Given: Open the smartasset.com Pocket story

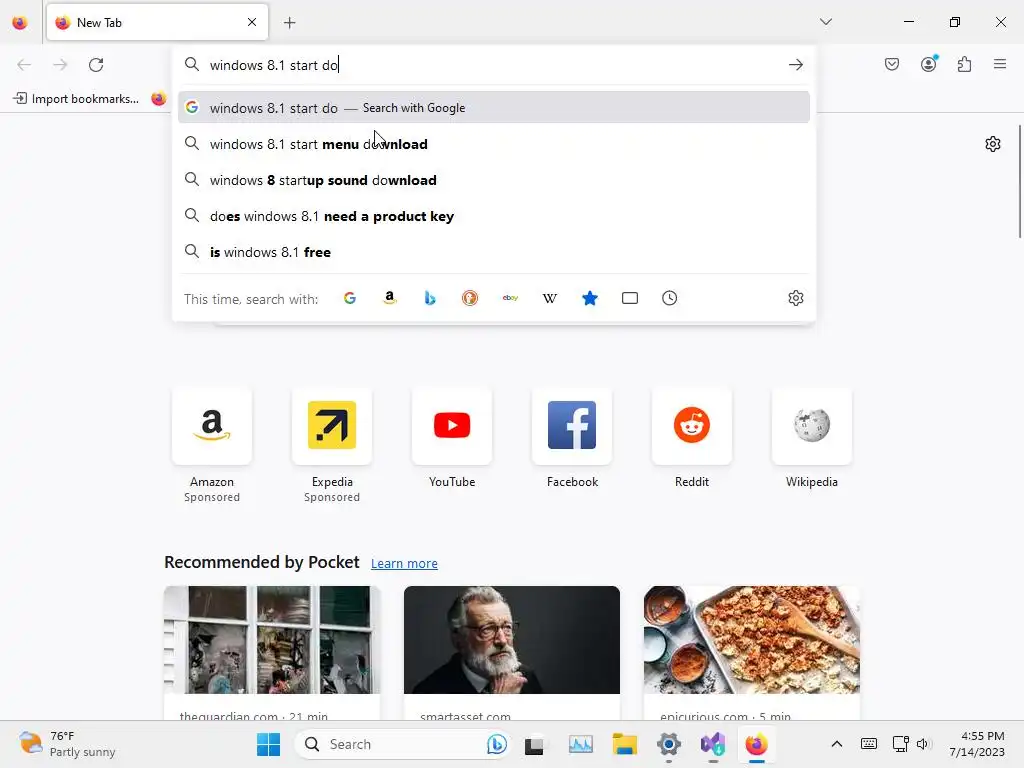Looking at the screenshot, I should pos(512,653).
